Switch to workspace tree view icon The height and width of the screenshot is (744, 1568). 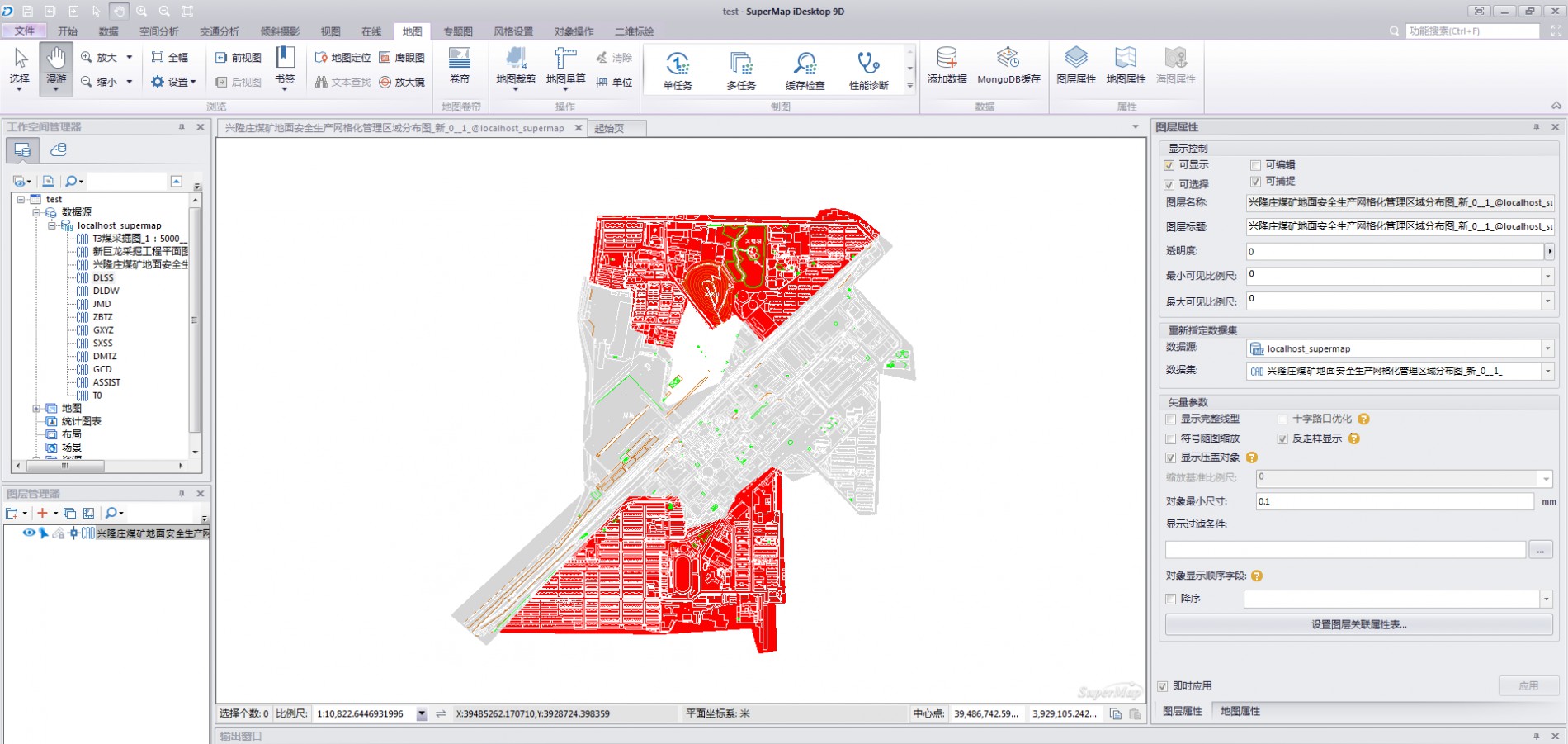click(x=22, y=150)
